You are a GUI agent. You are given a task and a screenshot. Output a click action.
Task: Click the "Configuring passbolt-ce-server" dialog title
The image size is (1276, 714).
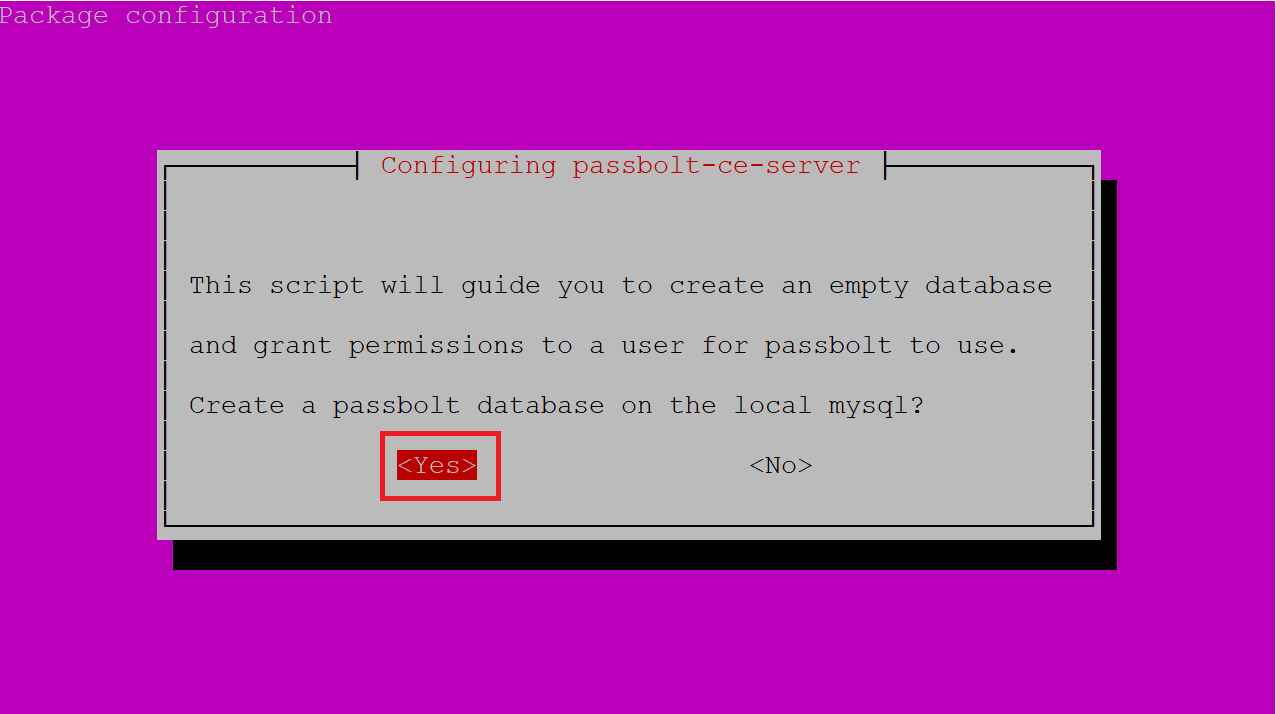(620, 165)
